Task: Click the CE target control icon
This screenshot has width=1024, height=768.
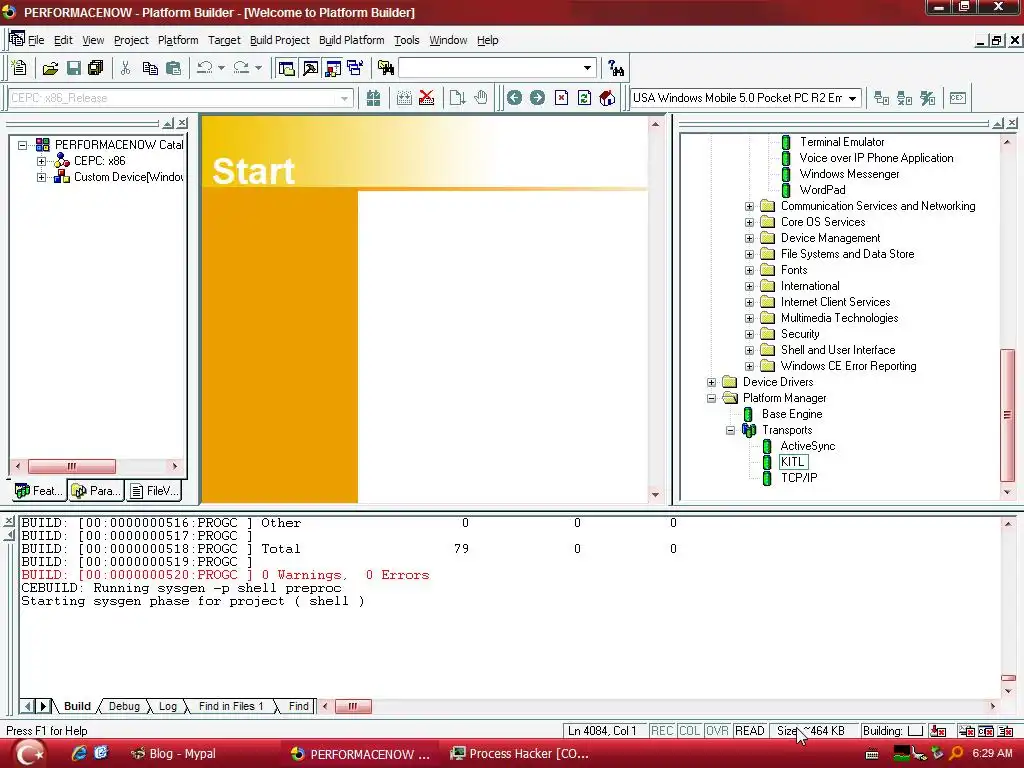Action: [957, 98]
